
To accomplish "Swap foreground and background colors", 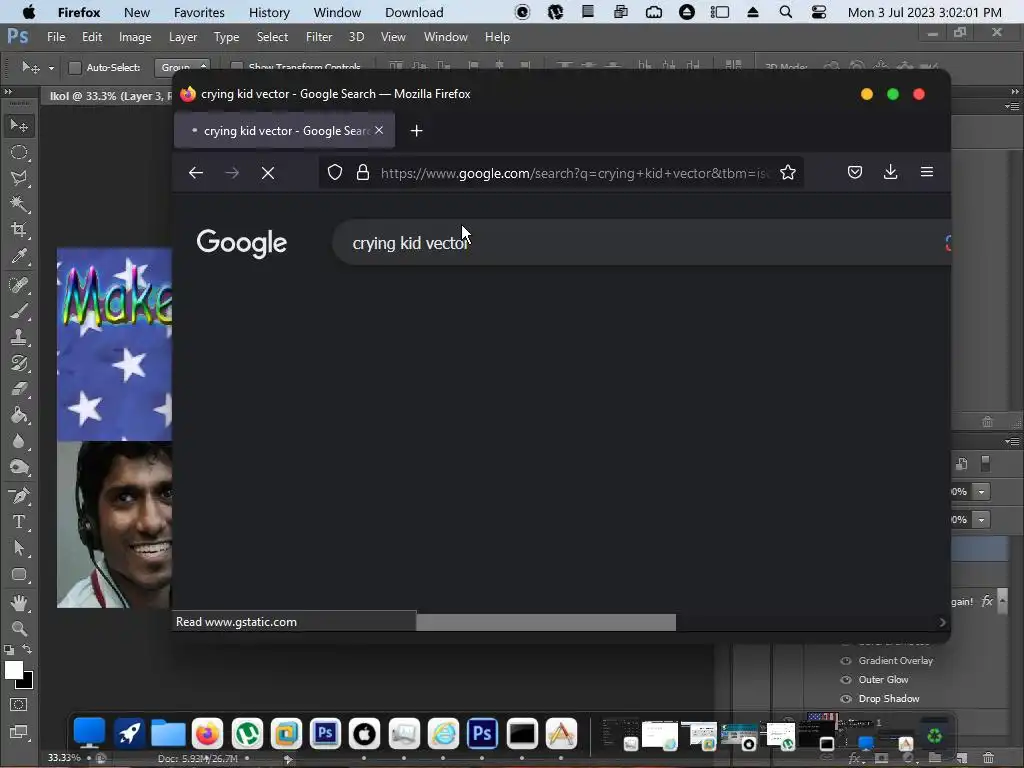I will [27, 649].
